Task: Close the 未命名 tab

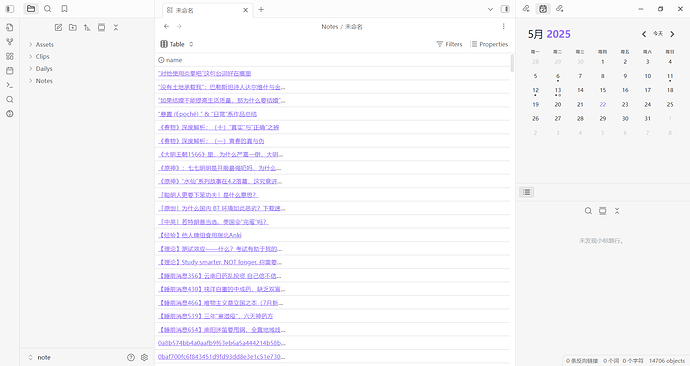Action: click(x=246, y=10)
